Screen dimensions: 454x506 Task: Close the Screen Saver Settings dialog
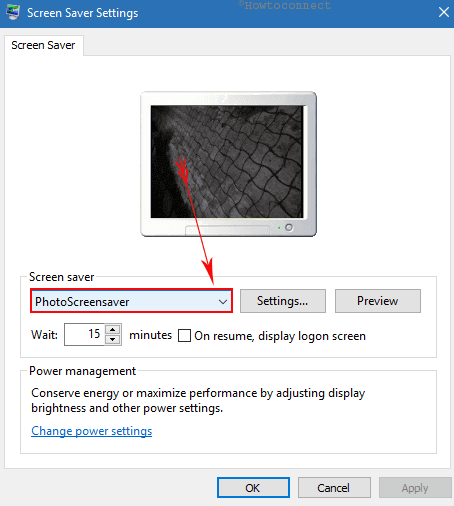(x=444, y=13)
